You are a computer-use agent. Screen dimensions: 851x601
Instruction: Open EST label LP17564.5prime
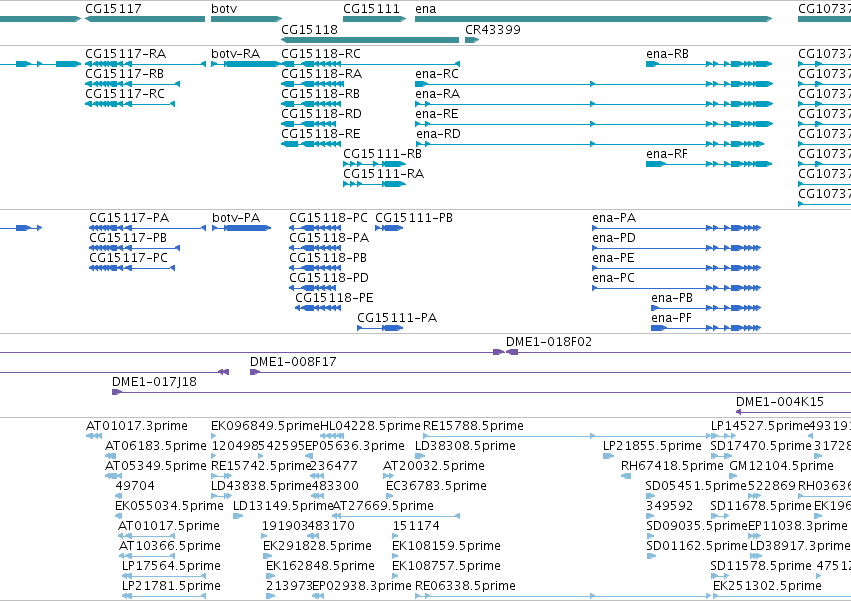[171, 567]
